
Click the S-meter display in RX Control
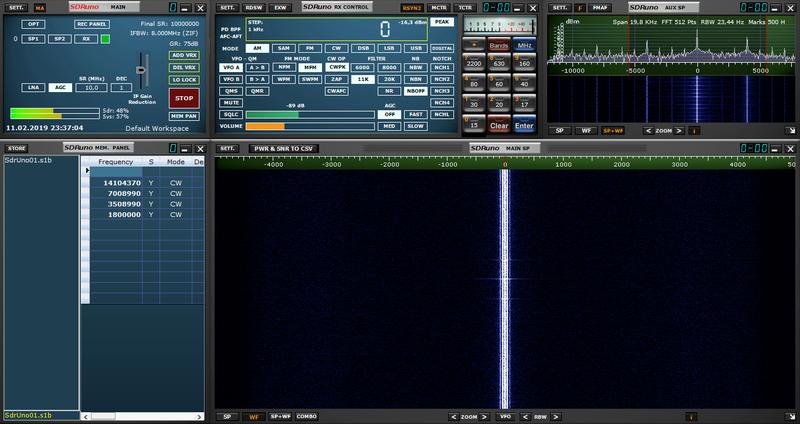[x=499, y=26]
